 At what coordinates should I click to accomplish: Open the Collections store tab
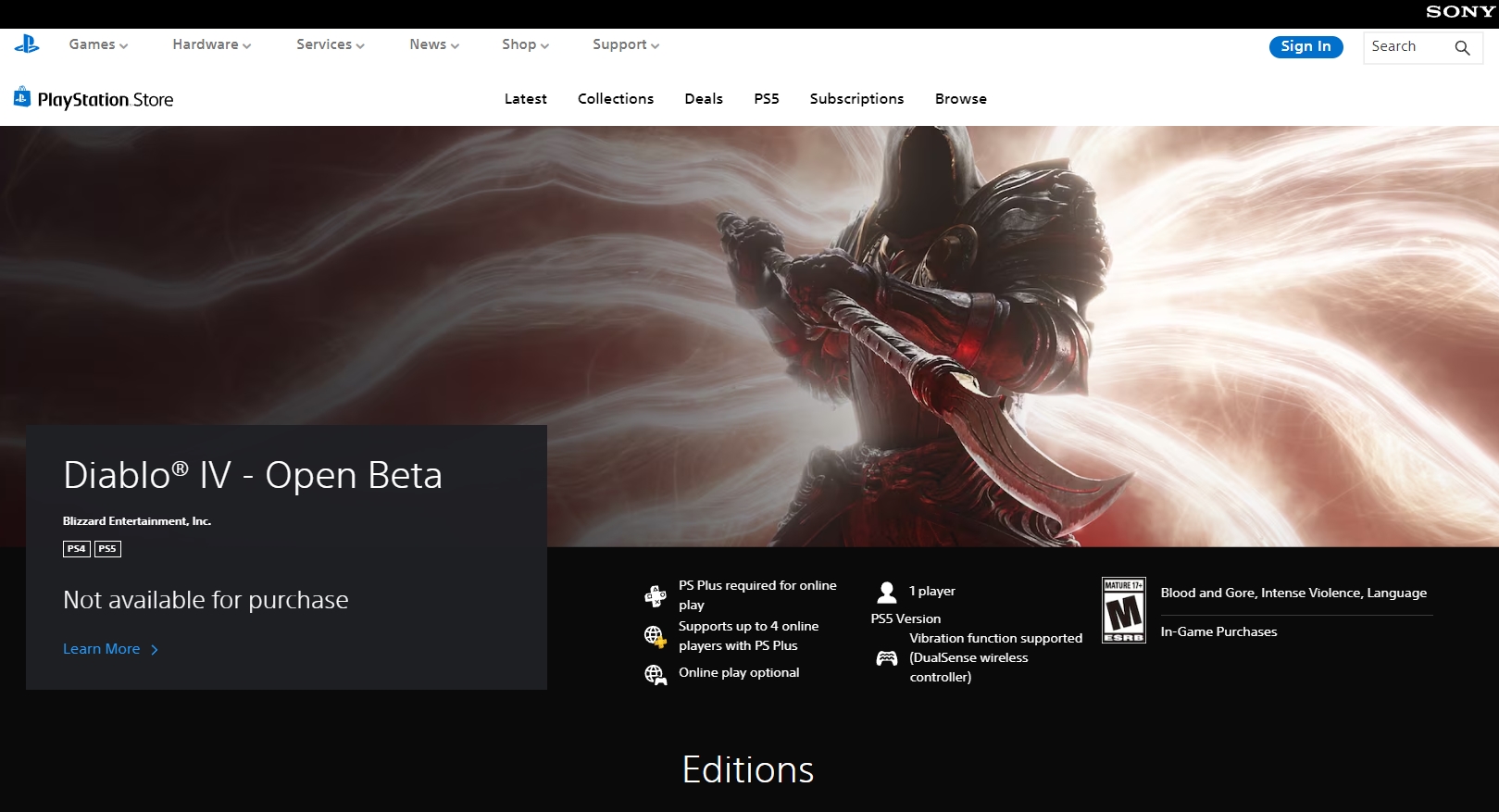pyautogui.click(x=616, y=99)
